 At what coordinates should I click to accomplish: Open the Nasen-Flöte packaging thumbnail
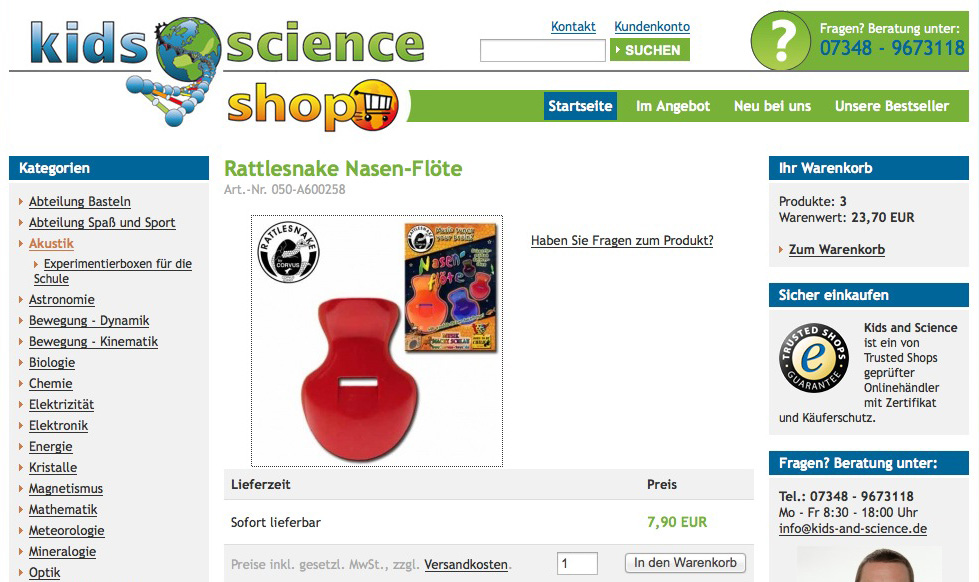(451, 288)
